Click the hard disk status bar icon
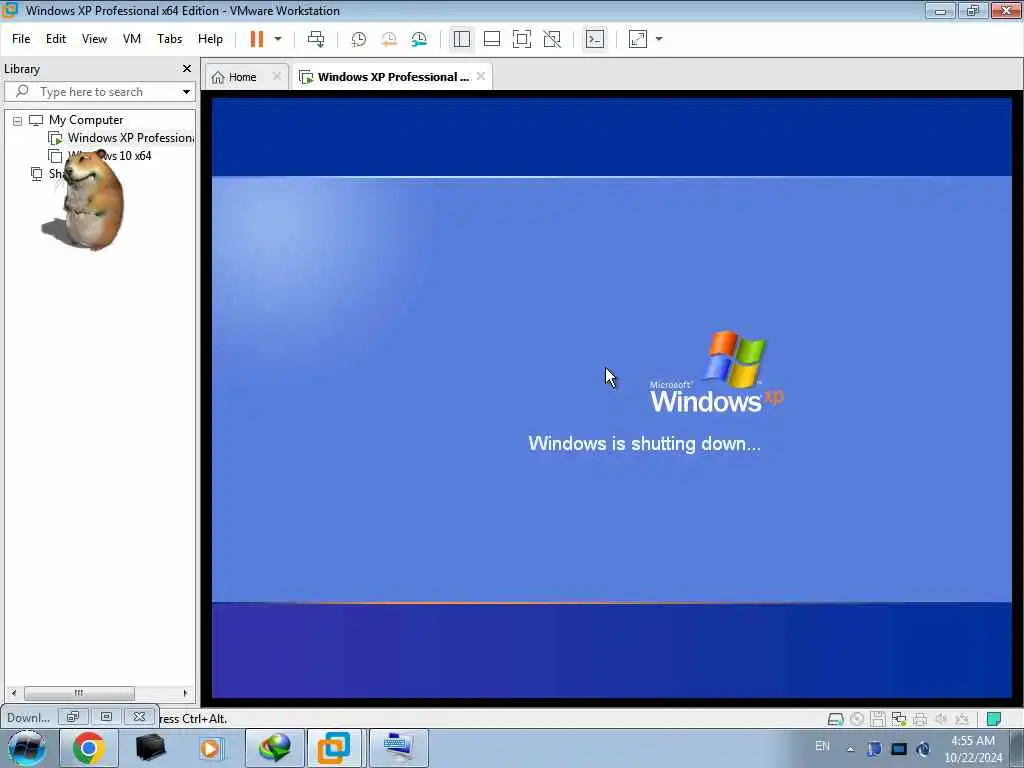 coord(835,720)
